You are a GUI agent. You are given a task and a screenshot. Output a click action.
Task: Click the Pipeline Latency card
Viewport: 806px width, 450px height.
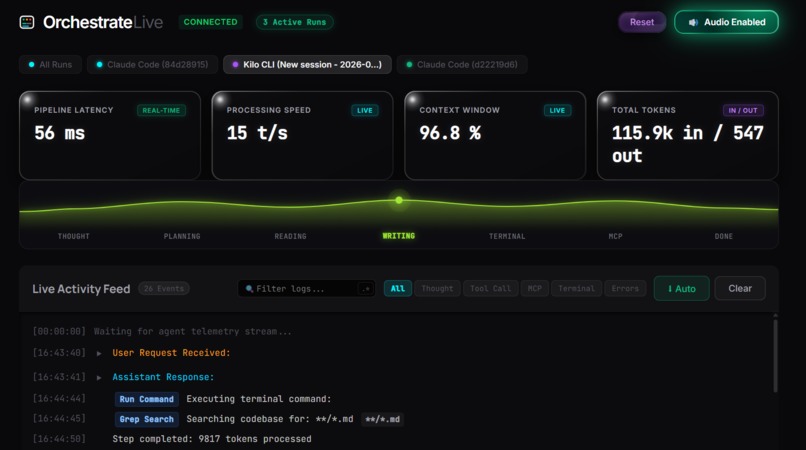[110, 135]
